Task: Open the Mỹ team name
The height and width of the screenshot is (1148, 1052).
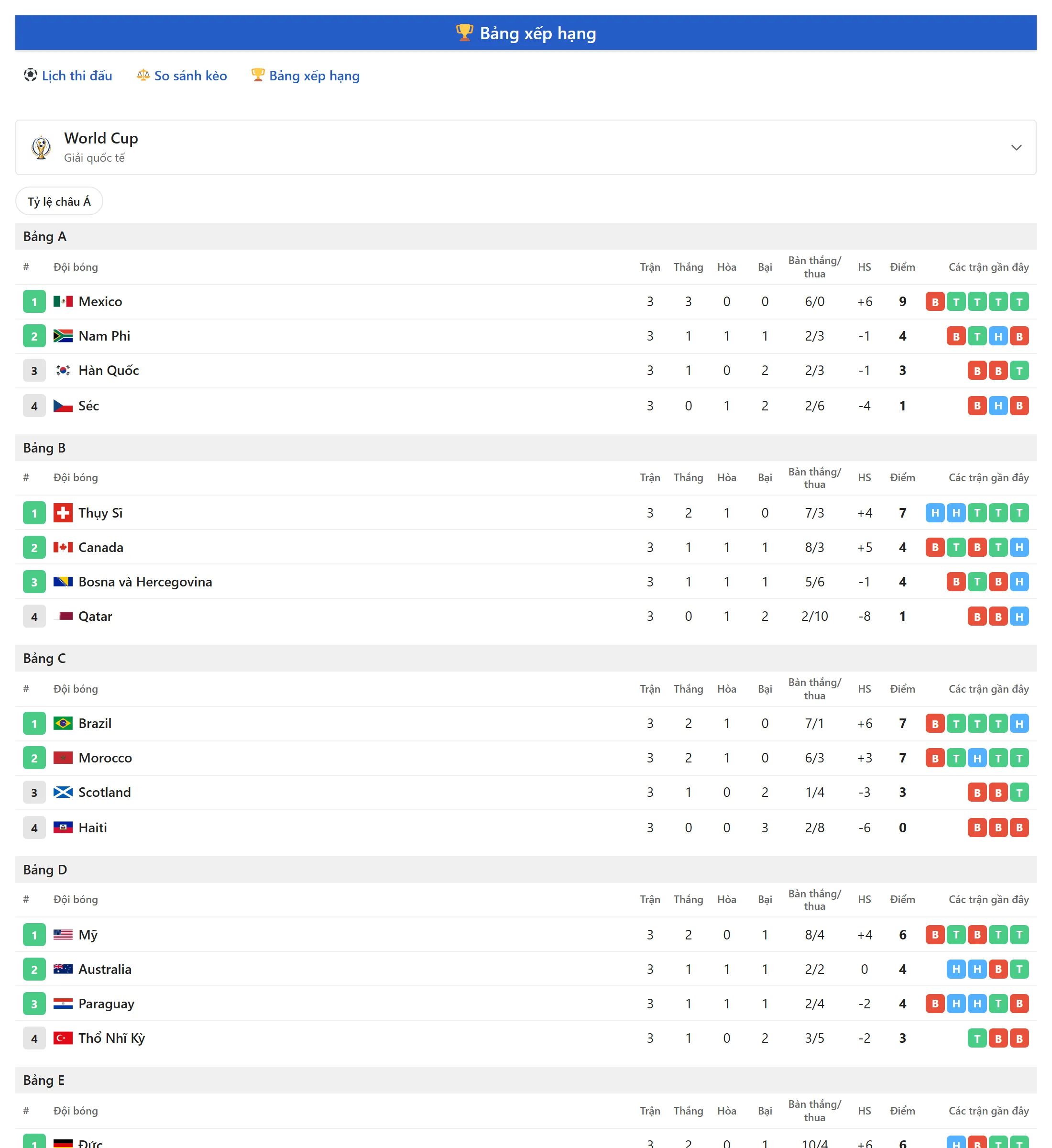Action: 88,935
